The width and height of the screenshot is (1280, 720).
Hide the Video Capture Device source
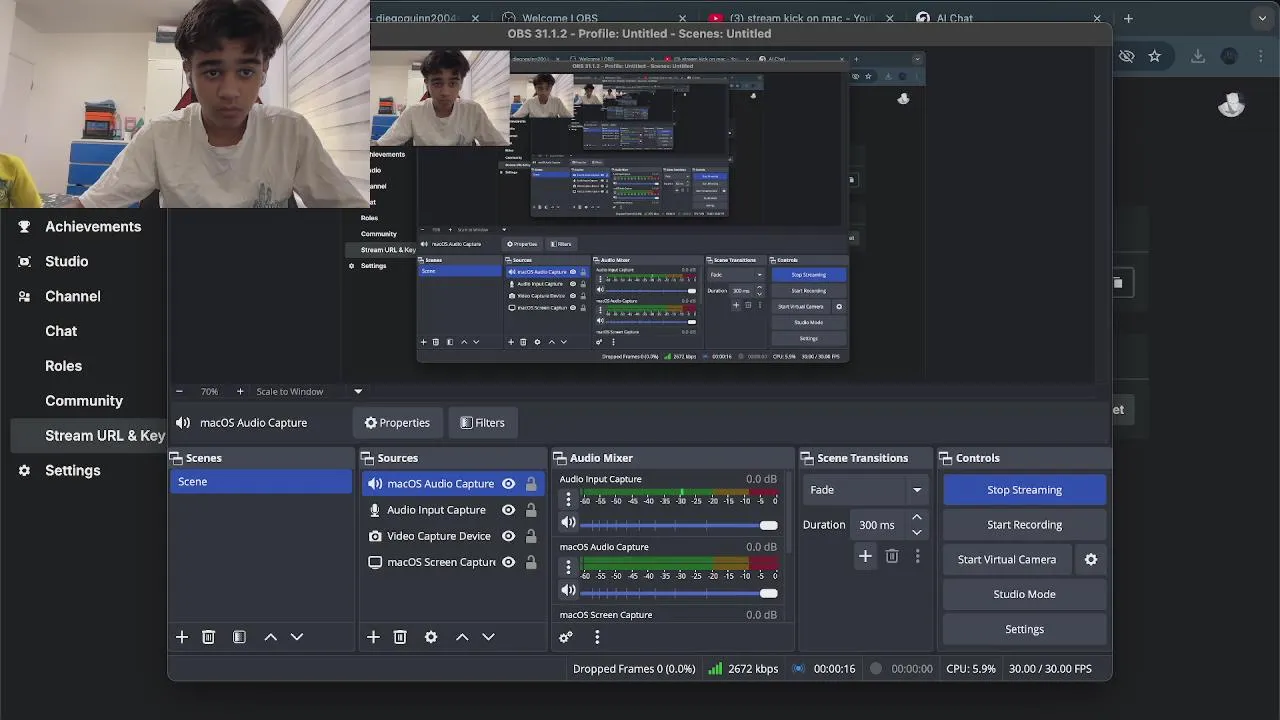[508, 536]
